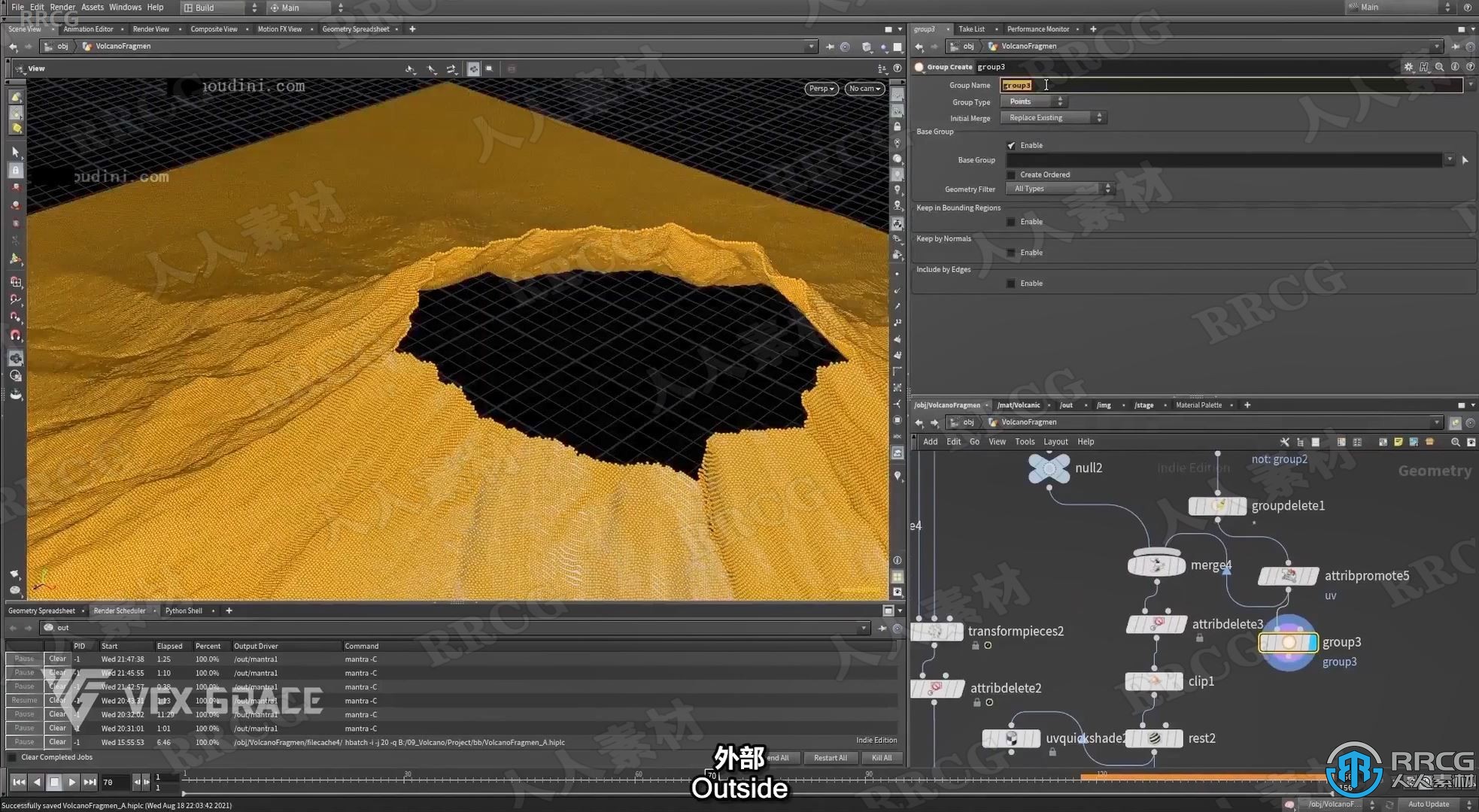This screenshot has width=1479, height=812.
Task: Switch to the Composite View tab
Action: (x=212, y=29)
